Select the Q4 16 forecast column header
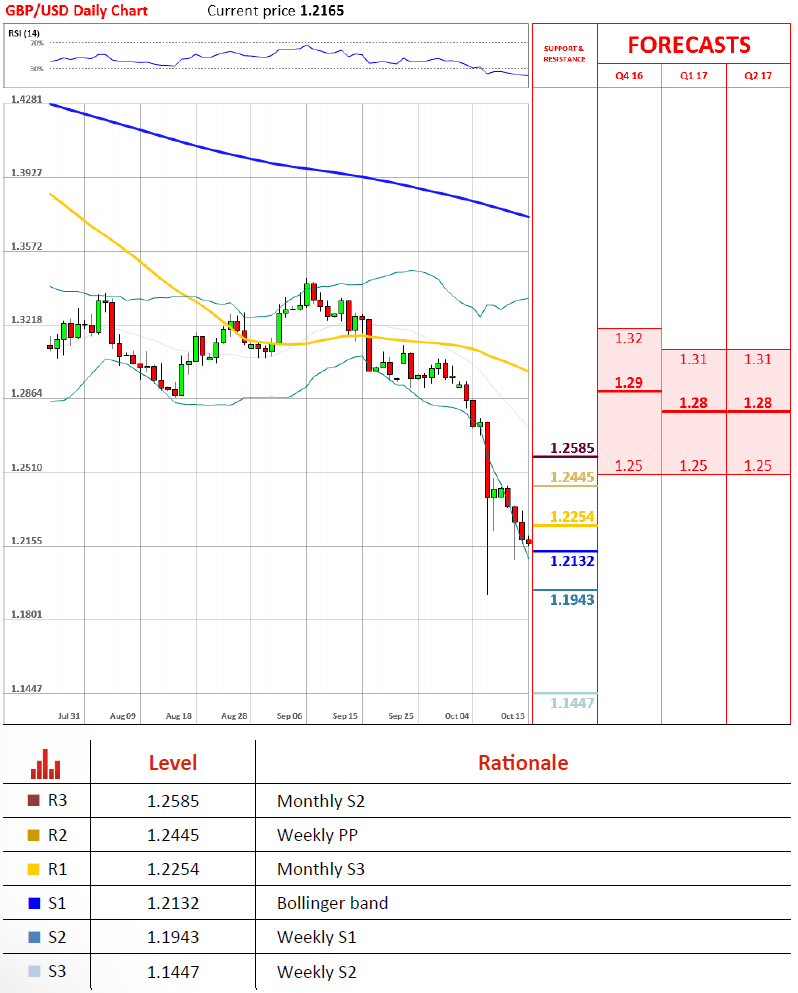The height and width of the screenshot is (993, 798). (x=629, y=75)
